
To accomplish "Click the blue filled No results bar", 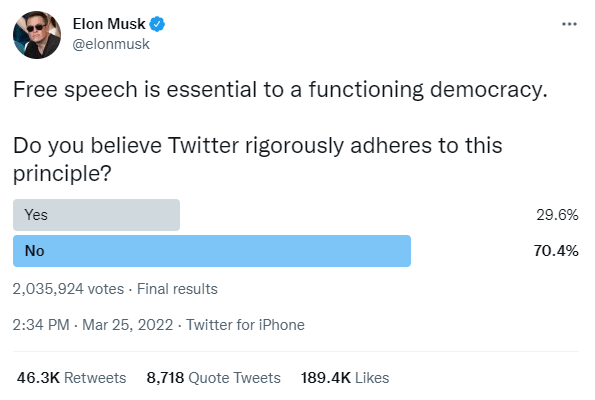I will point(212,251).
